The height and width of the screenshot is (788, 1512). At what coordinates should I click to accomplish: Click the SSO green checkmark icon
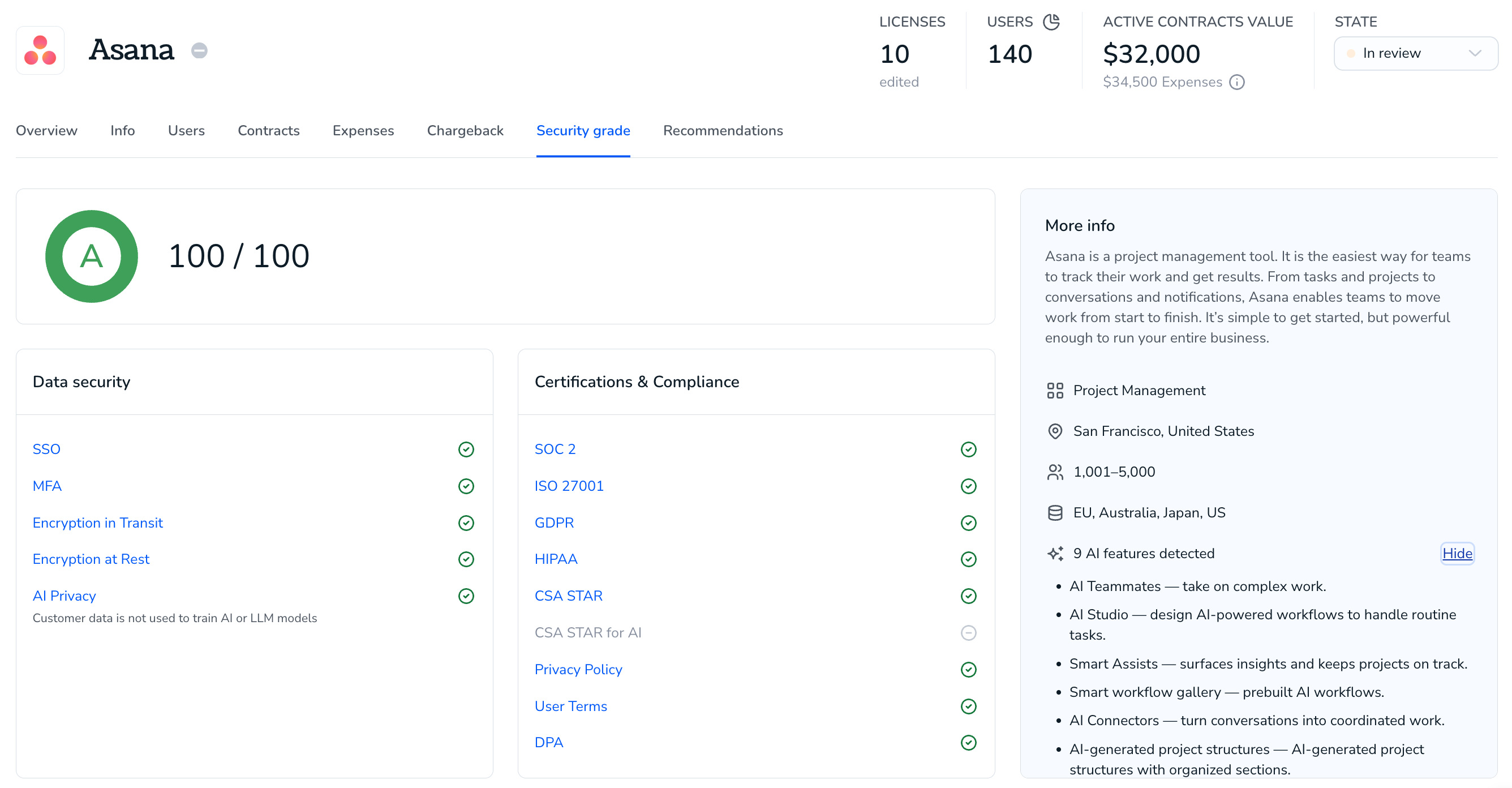pyautogui.click(x=466, y=449)
